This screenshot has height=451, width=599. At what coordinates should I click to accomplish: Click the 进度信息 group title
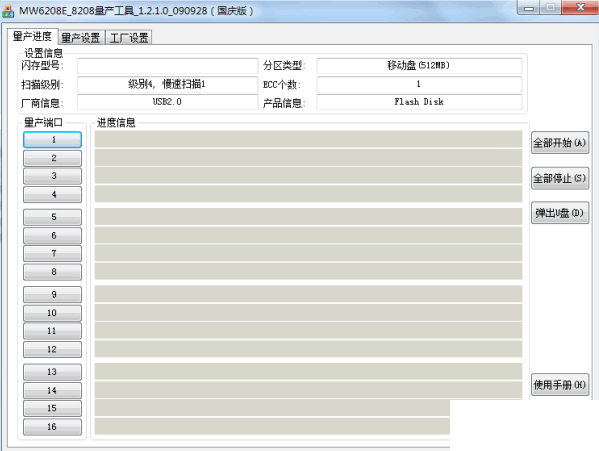(x=116, y=123)
